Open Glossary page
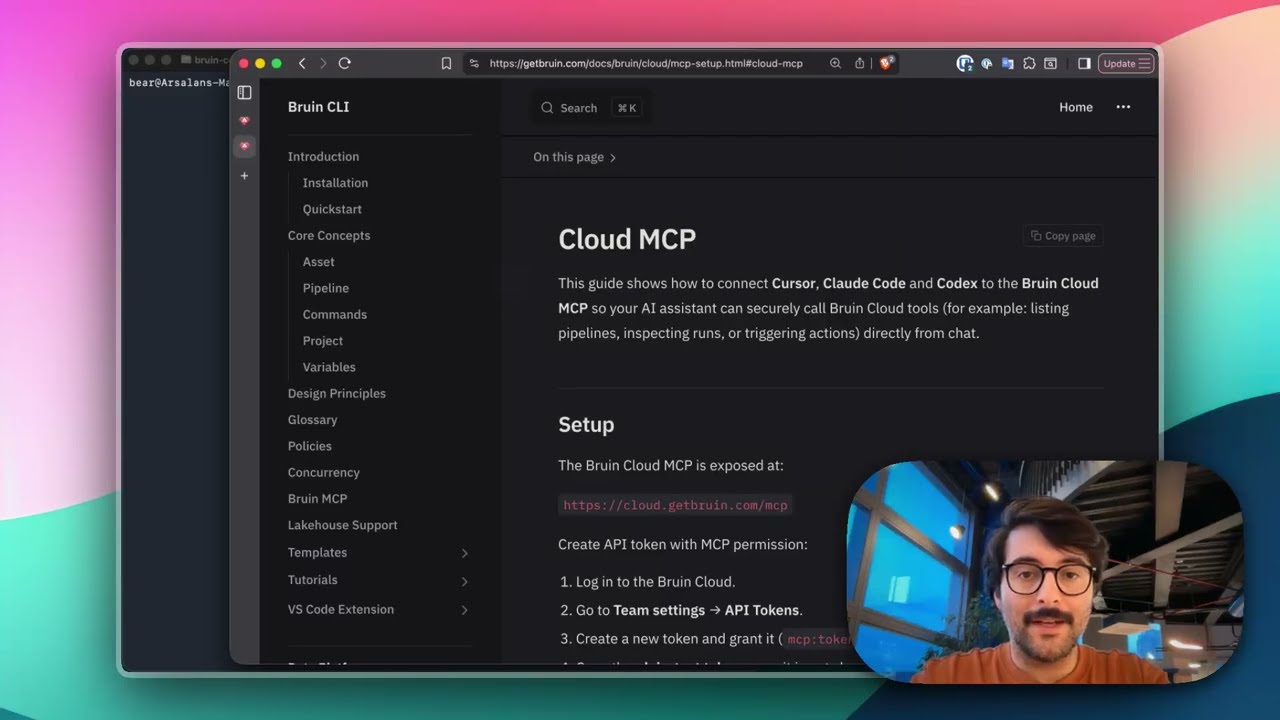This screenshot has height=720, width=1280. pos(312,420)
